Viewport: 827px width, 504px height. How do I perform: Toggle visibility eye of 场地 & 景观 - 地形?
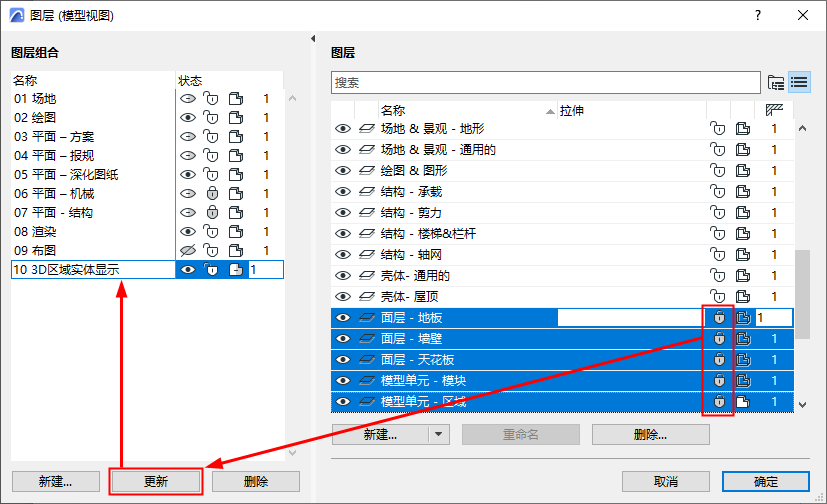[343, 129]
